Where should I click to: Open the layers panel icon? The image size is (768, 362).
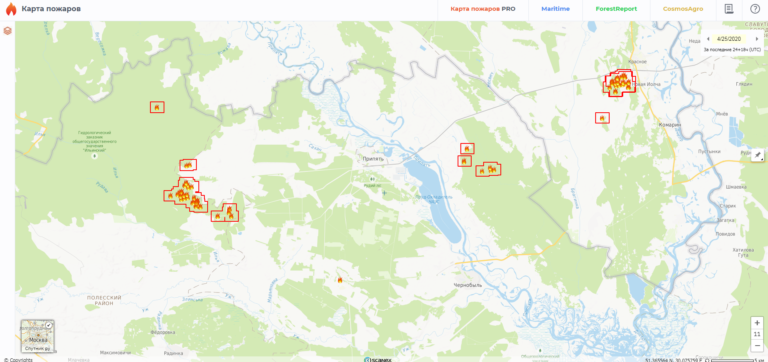(7, 31)
